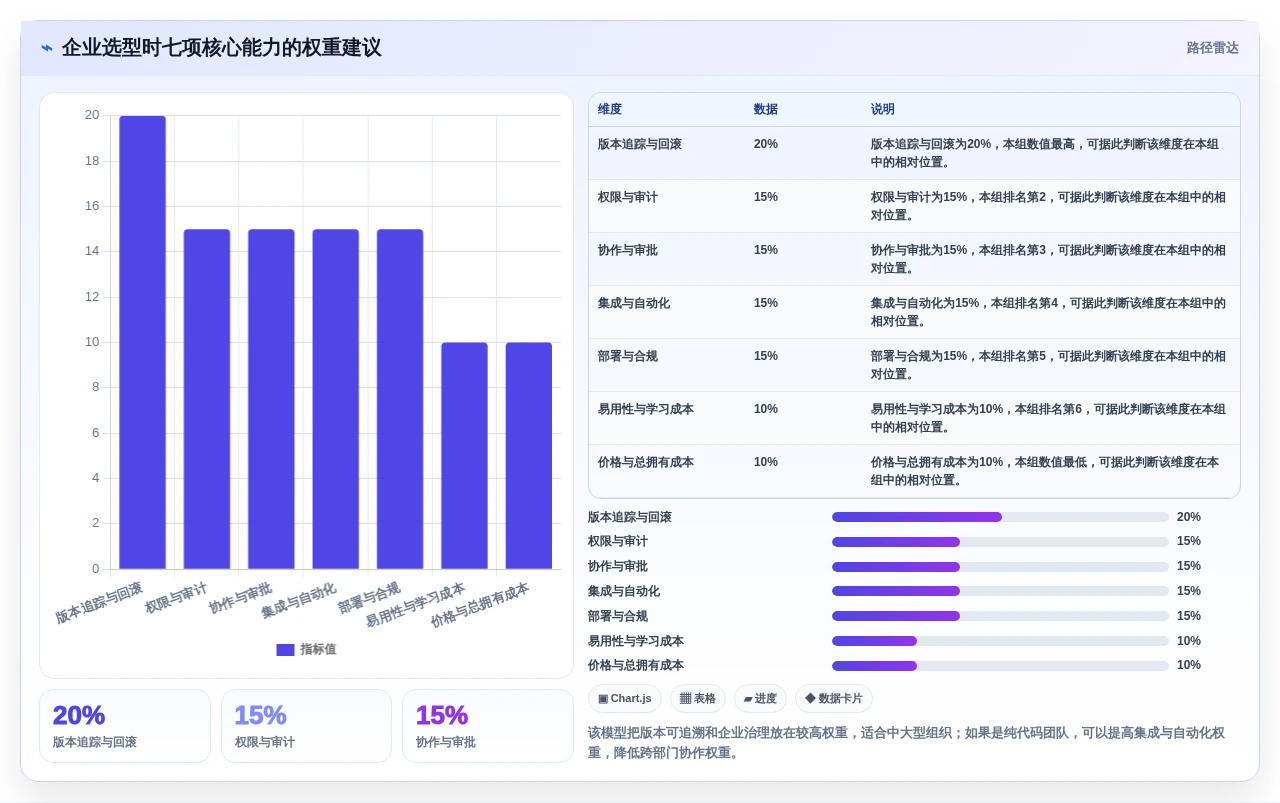Click the 易用性与学习成本 progress bar

coord(1000,641)
